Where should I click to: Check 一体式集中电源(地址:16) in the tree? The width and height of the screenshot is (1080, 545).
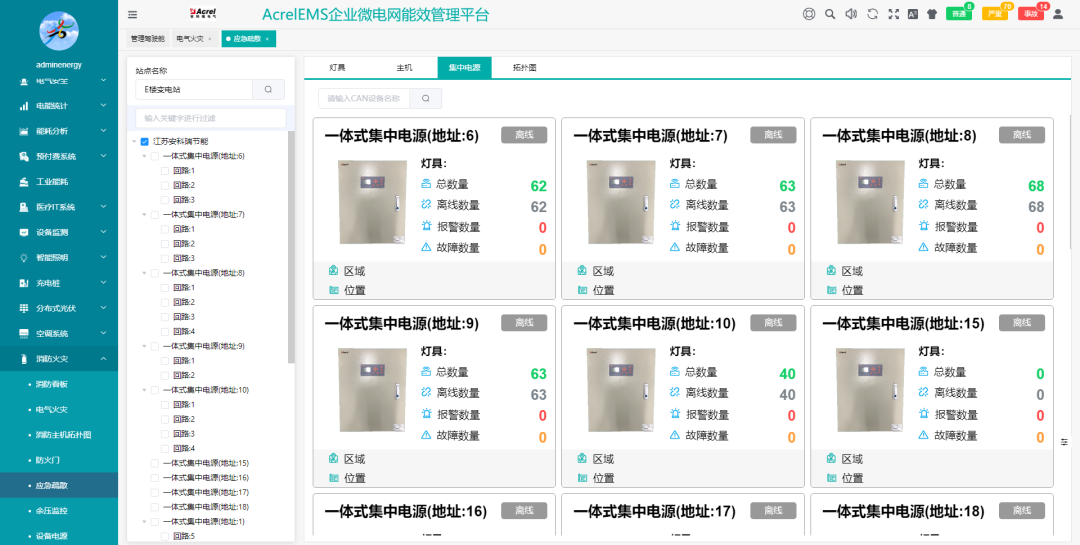(155, 477)
